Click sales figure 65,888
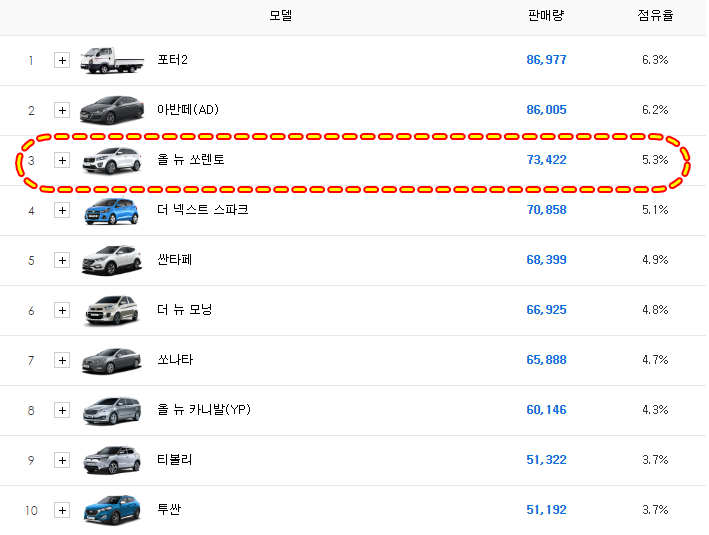Viewport: 709px width, 535px height. tap(546, 360)
